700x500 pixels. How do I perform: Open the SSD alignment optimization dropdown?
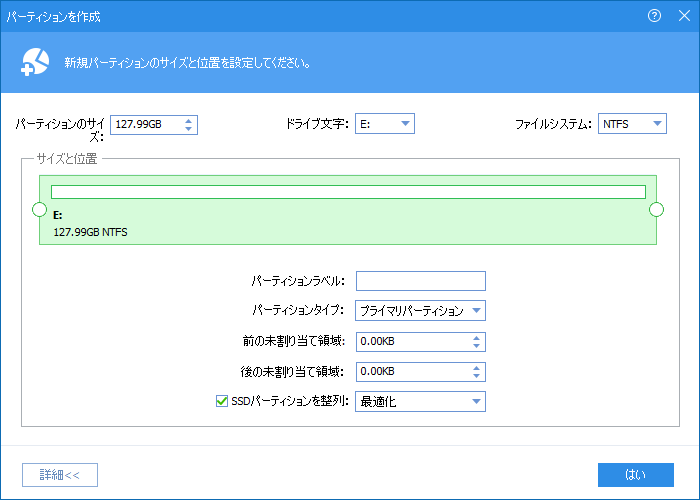tap(420, 401)
